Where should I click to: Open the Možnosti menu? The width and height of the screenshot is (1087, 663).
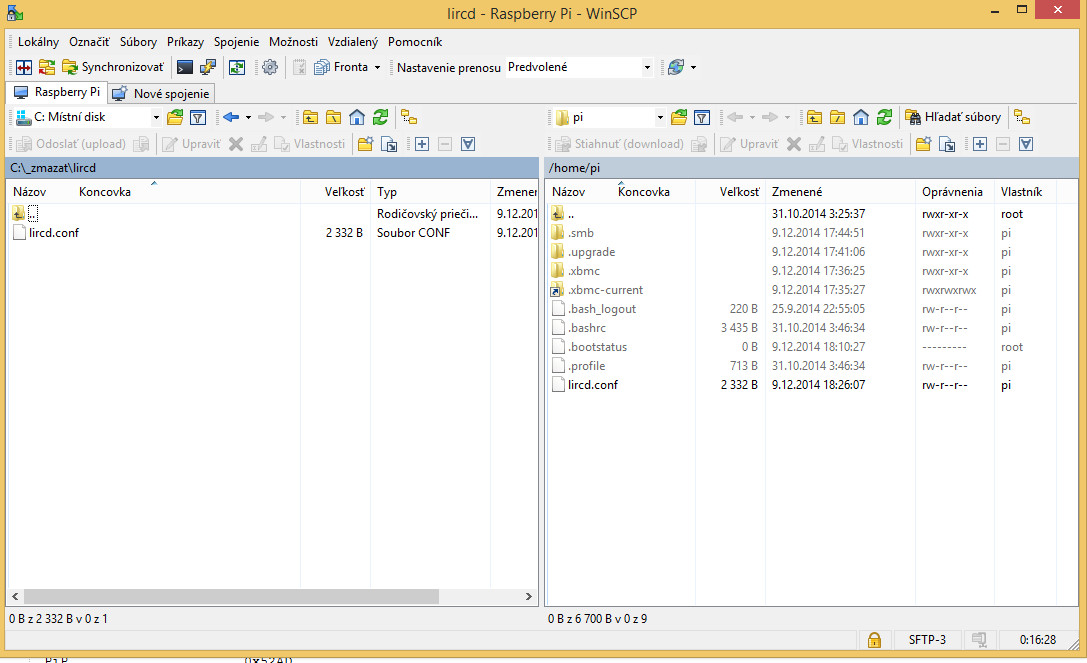click(x=293, y=42)
